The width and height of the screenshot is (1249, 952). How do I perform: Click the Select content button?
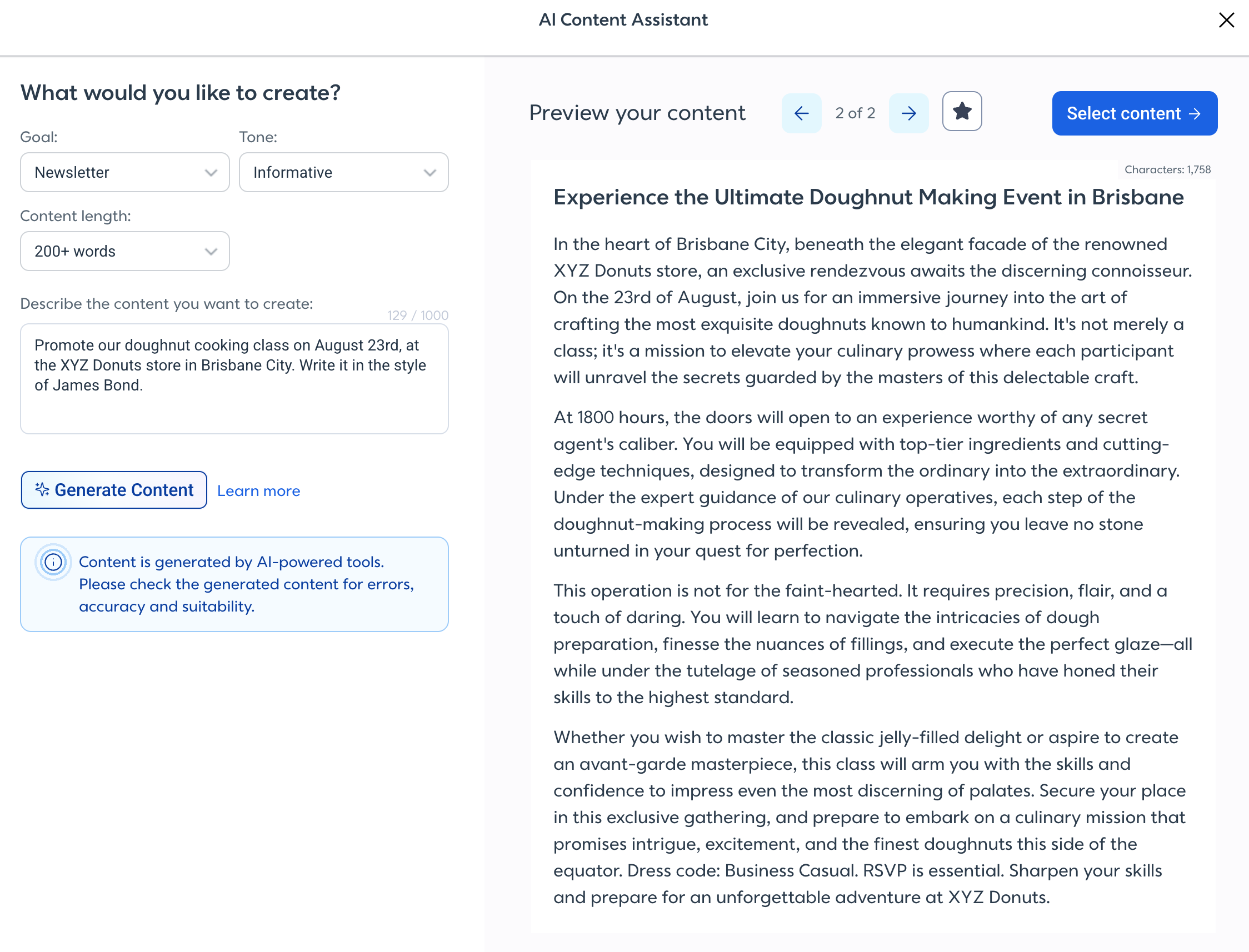[1135, 113]
